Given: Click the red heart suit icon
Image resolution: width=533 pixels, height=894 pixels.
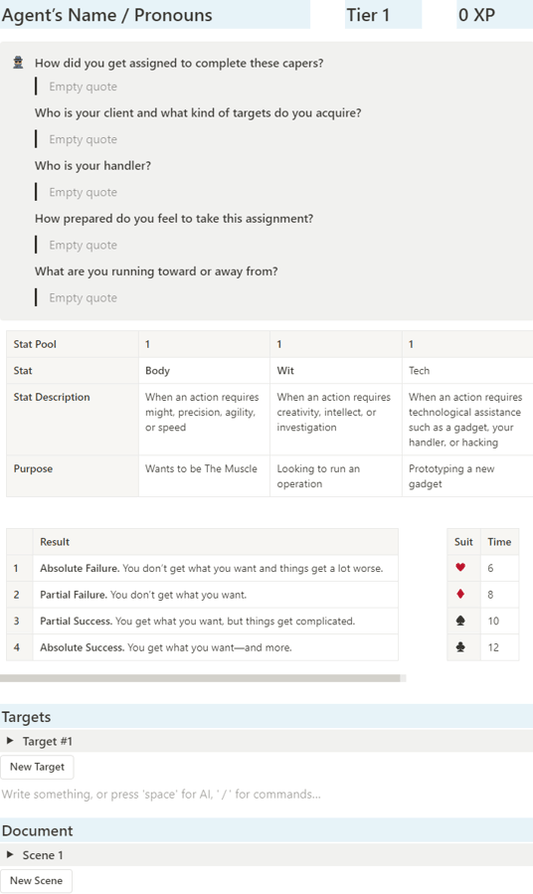Looking at the screenshot, I should (x=461, y=567).
